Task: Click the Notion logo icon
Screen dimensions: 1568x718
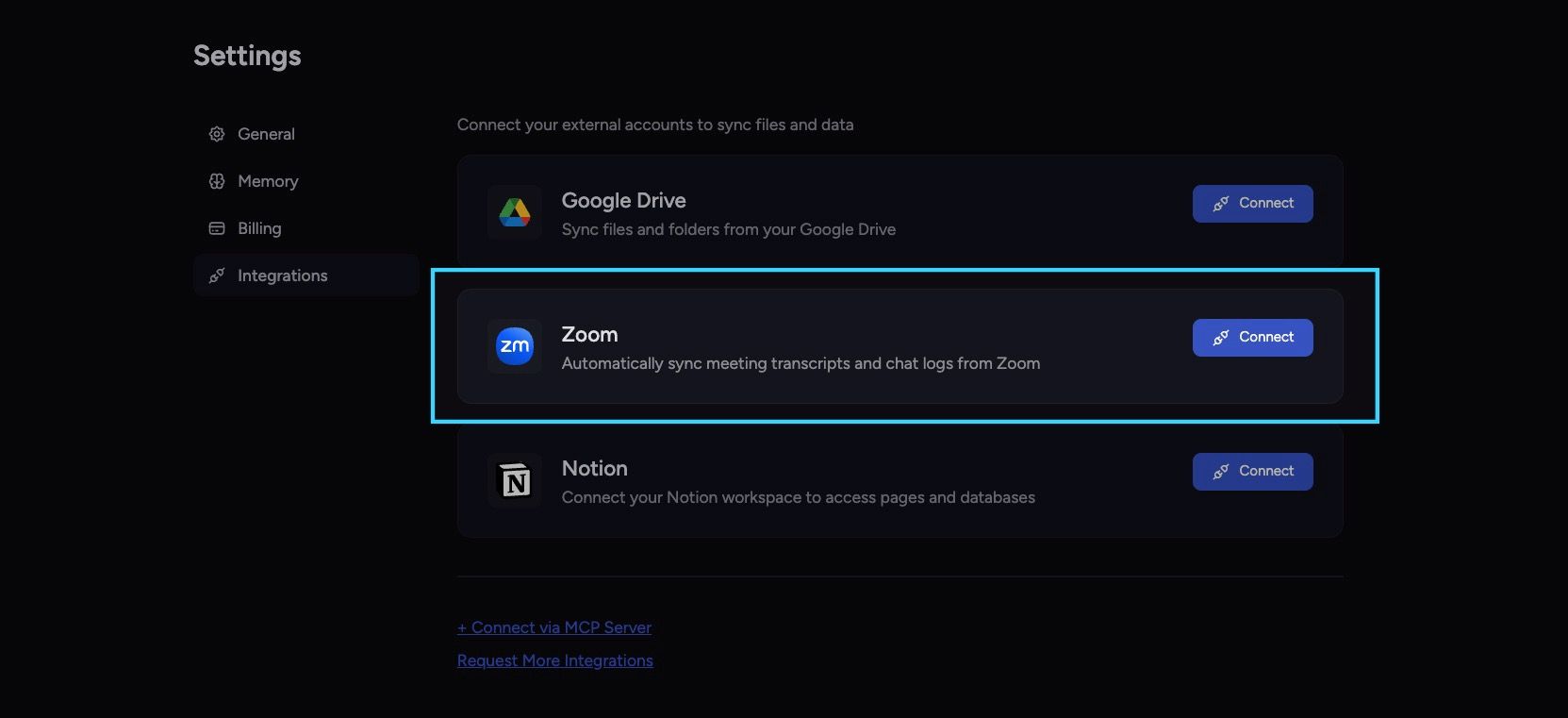Action: point(515,480)
